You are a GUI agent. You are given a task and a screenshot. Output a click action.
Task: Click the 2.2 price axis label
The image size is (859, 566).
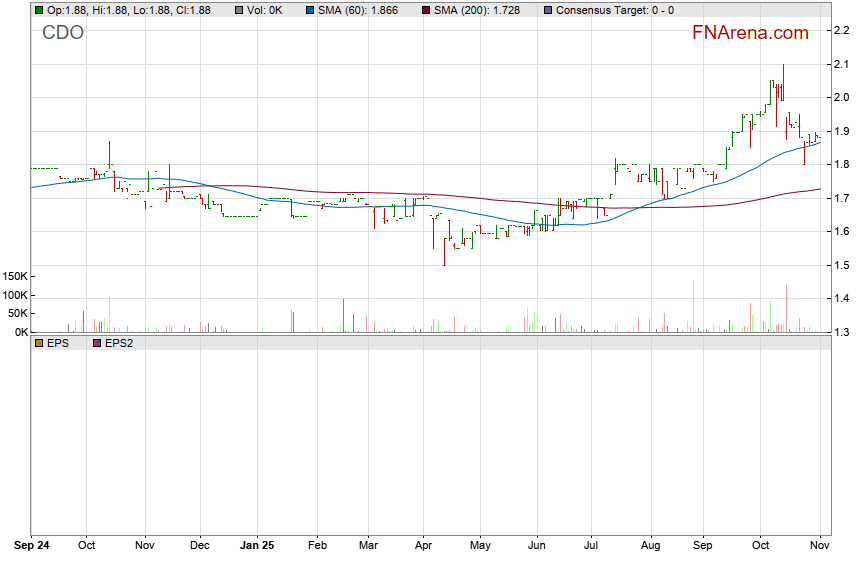click(x=841, y=31)
